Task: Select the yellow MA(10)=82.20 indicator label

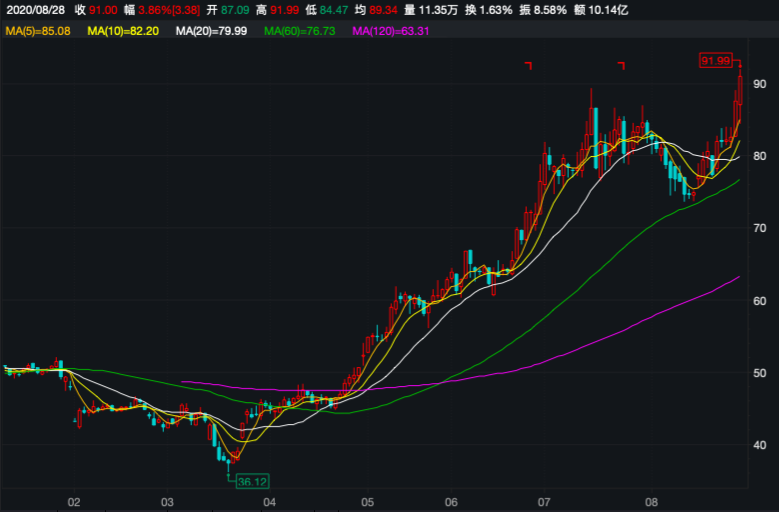Action: tap(122, 32)
